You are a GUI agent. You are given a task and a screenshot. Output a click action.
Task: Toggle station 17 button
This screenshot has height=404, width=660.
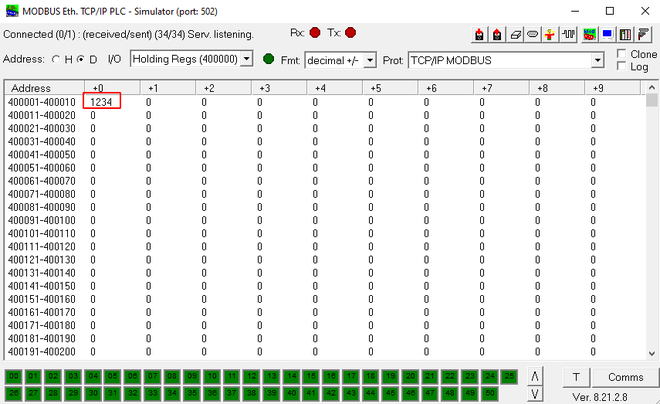point(351,376)
